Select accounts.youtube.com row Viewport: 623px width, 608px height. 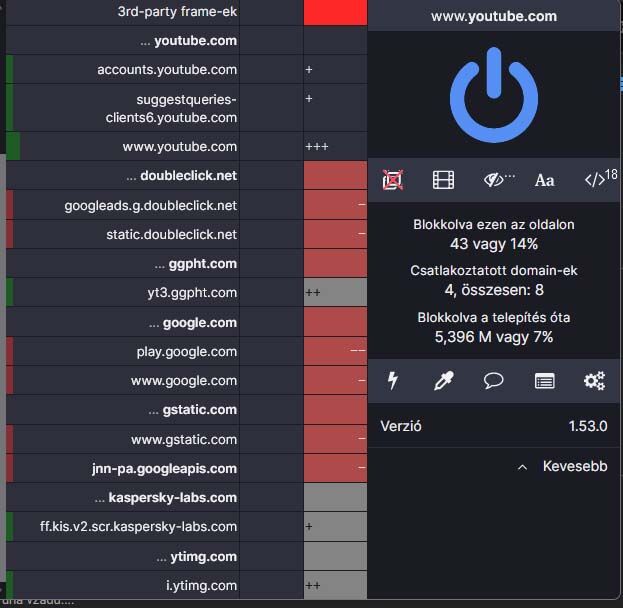[x=123, y=70]
